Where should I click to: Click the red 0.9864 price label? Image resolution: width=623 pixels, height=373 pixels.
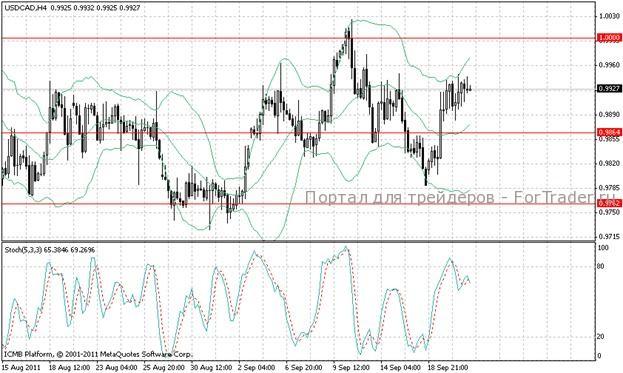(609, 132)
